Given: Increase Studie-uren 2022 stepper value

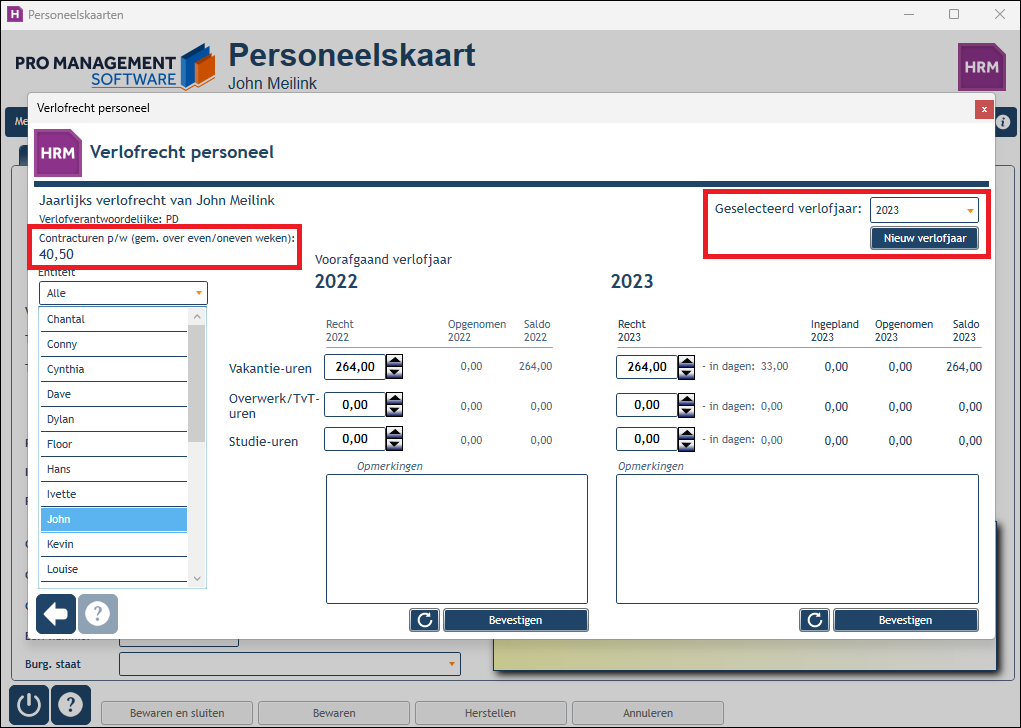Looking at the screenshot, I should coord(394,432).
